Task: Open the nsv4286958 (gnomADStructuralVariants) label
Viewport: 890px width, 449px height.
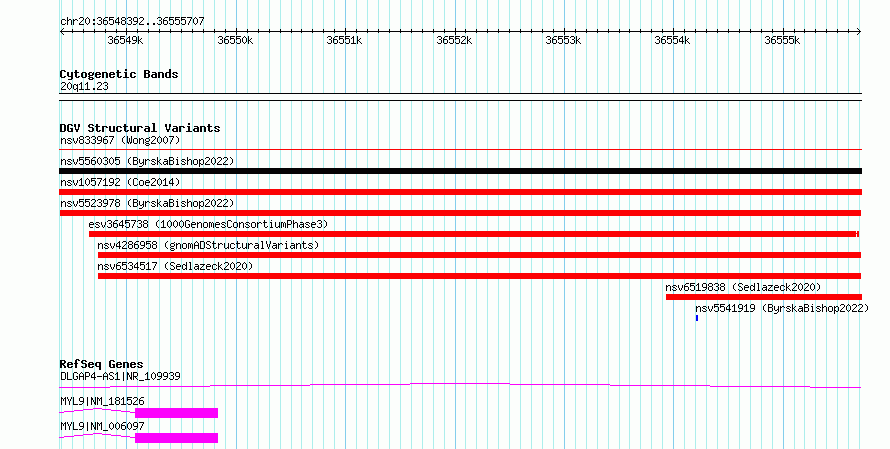Action: 208,245
